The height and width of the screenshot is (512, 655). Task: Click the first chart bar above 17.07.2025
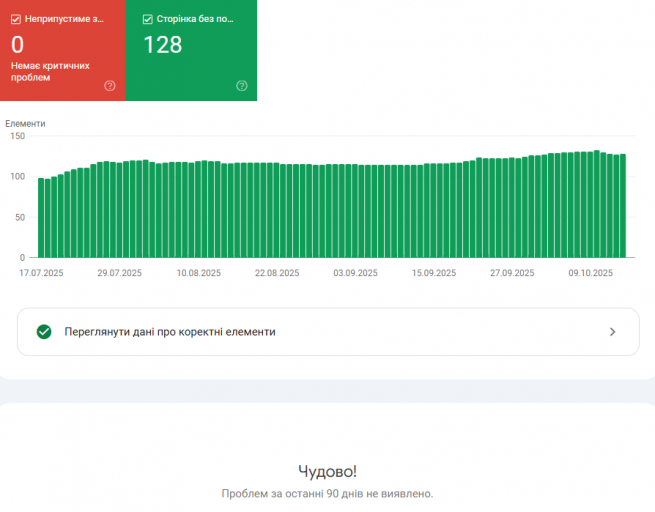(41, 218)
